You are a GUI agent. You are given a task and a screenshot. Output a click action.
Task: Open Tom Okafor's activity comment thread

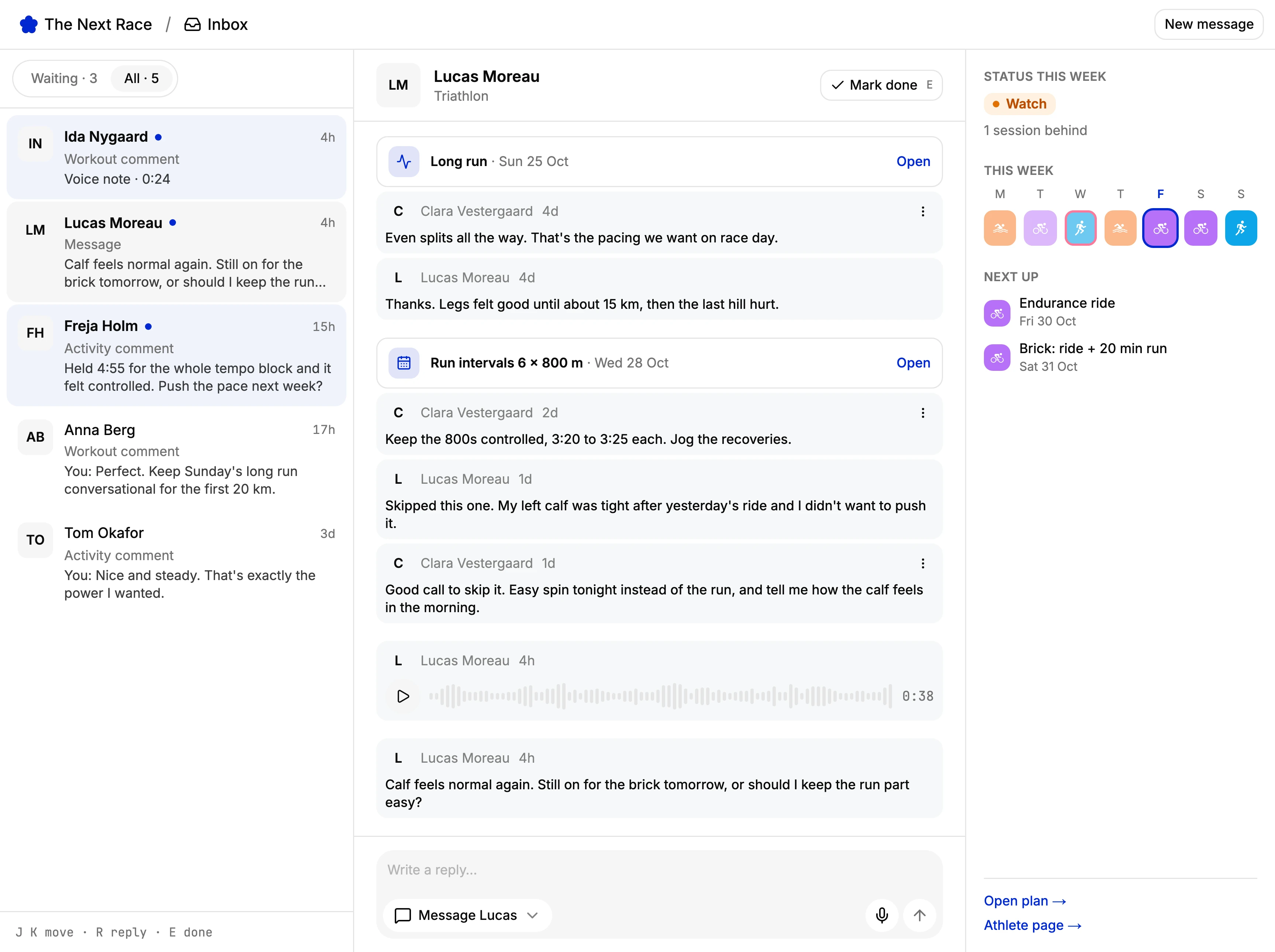(x=176, y=563)
